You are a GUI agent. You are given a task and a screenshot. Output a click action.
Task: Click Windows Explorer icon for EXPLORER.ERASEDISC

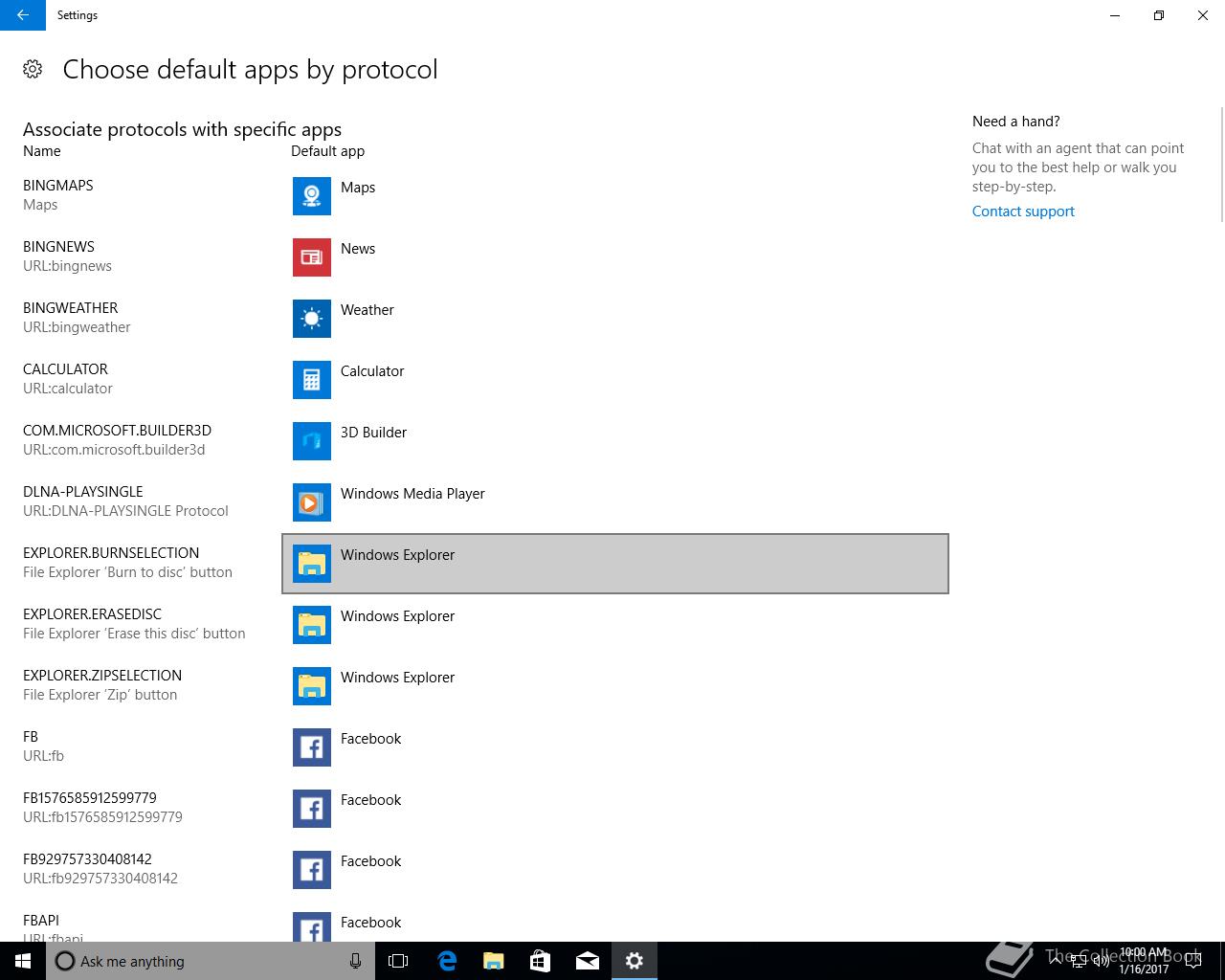(x=312, y=625)
